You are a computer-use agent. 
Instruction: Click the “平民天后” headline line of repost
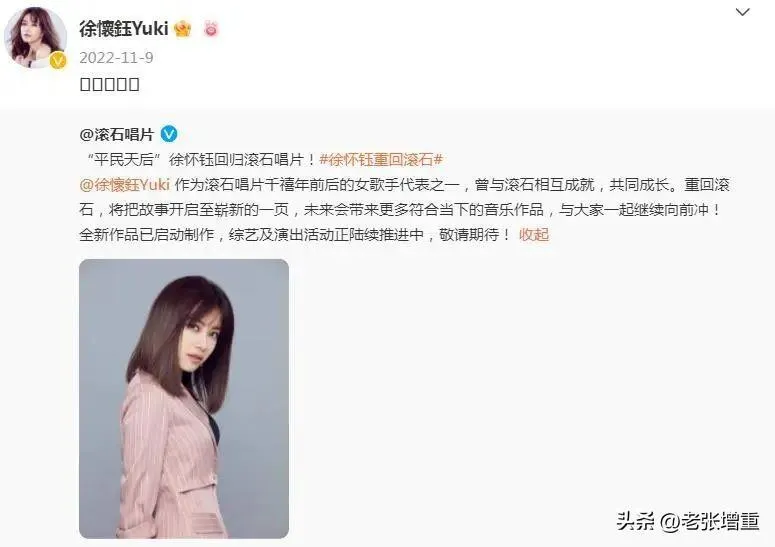pos(261,159)
